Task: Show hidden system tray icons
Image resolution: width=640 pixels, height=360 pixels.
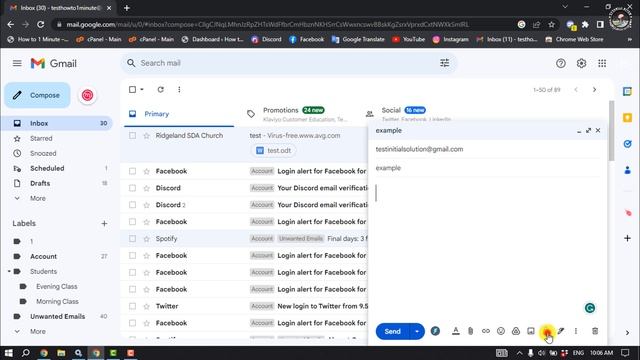Action: pos(519,353)
